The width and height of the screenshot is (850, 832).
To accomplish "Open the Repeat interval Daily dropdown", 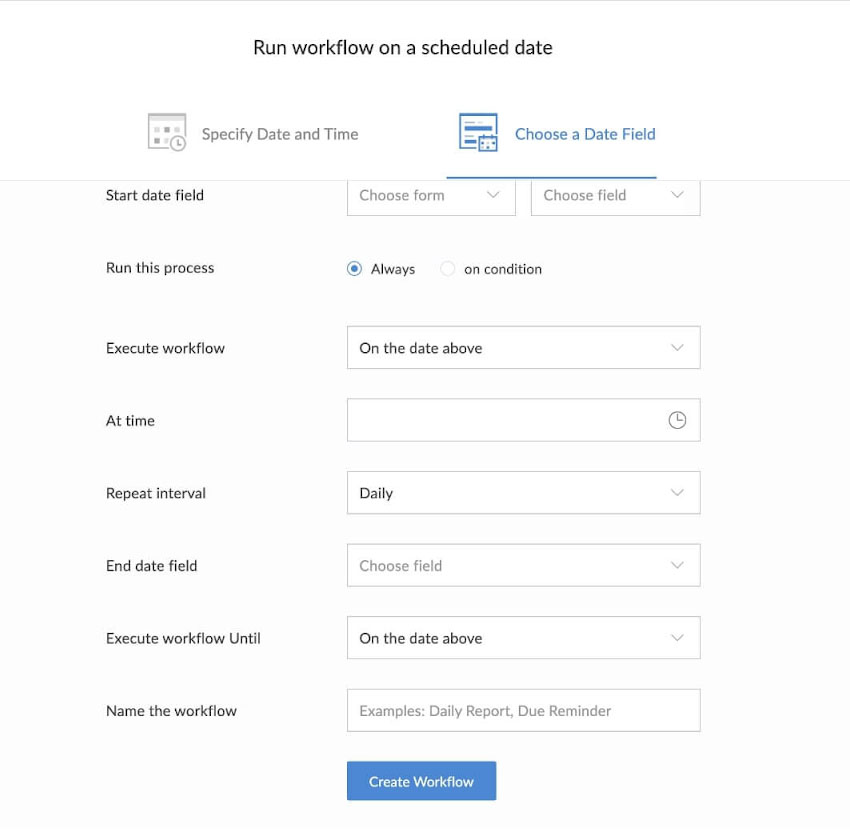I will pos(524,493).
